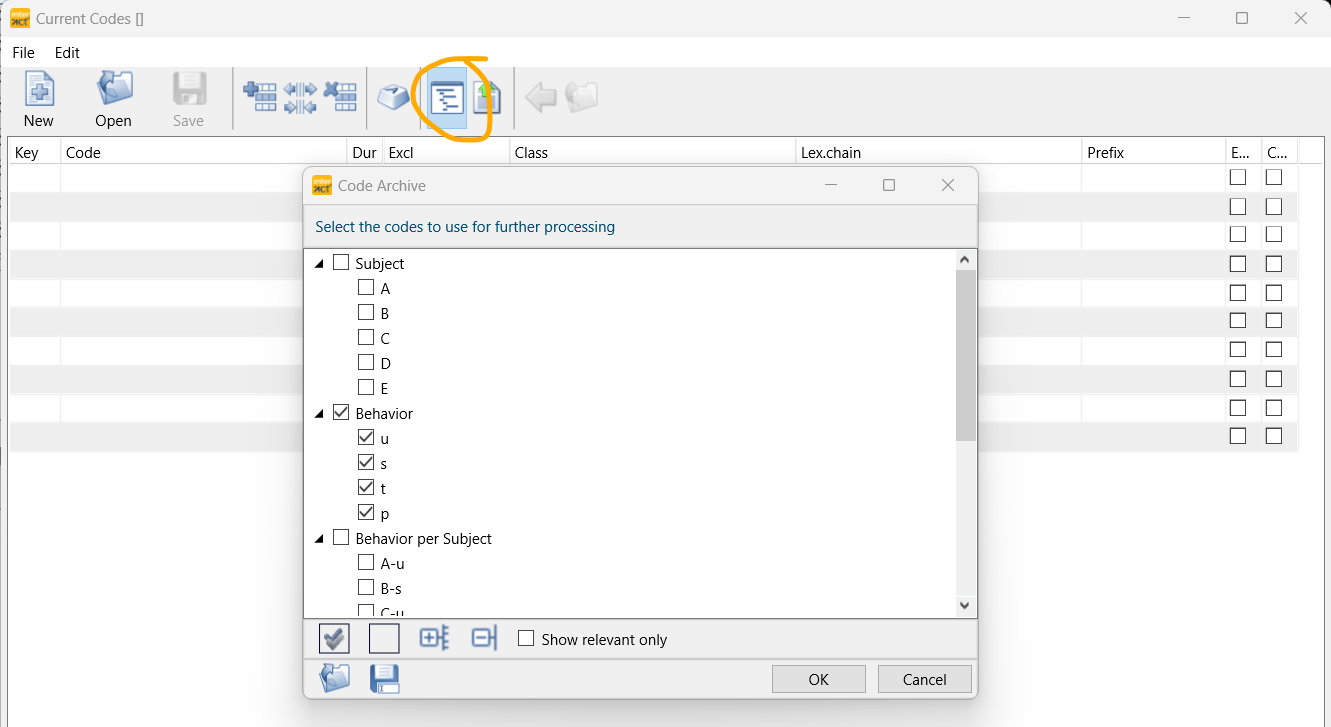Check subject A checkbox
This screenshot has height=727, width=1331.
(366, 288)
